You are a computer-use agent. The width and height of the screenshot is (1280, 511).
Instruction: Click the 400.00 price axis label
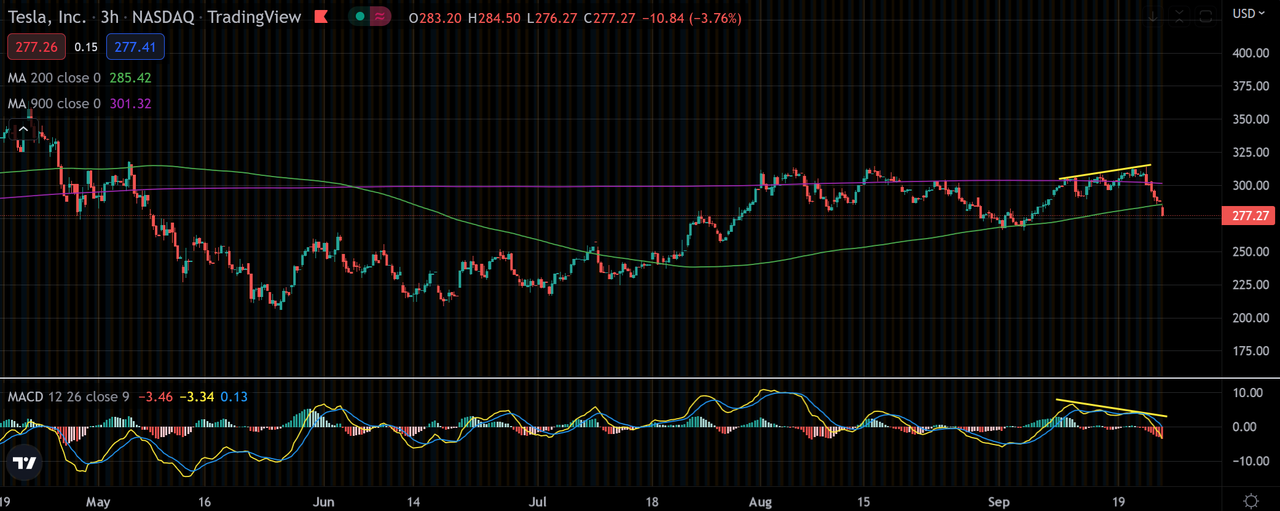1250,53
